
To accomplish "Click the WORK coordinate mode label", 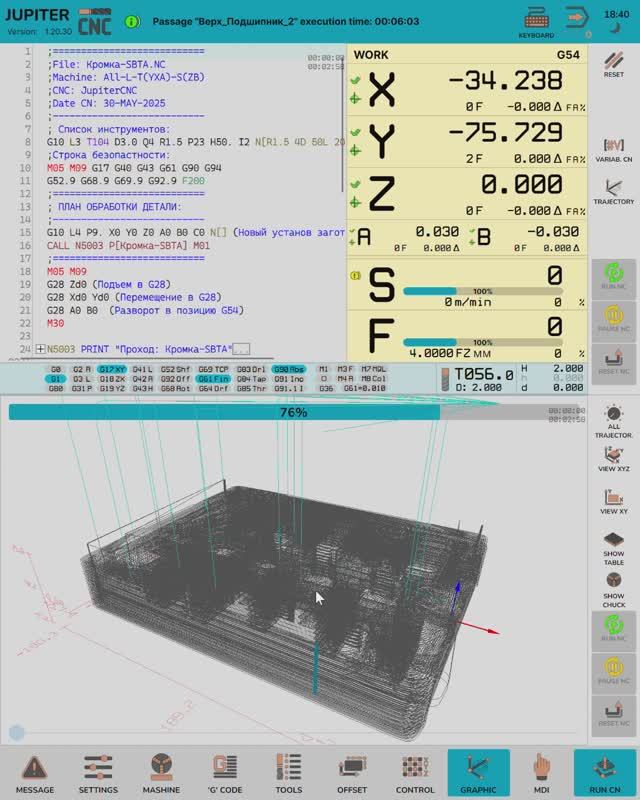I will 371,55.
